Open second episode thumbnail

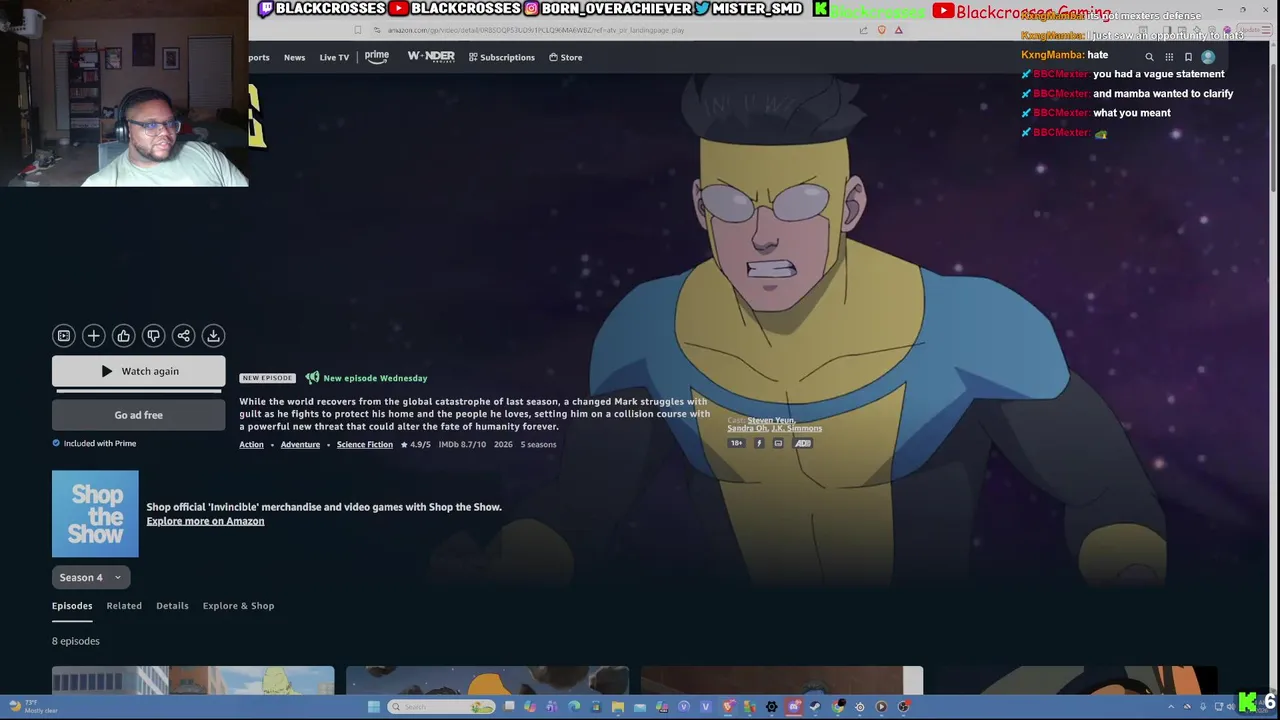tap(487, 680)
